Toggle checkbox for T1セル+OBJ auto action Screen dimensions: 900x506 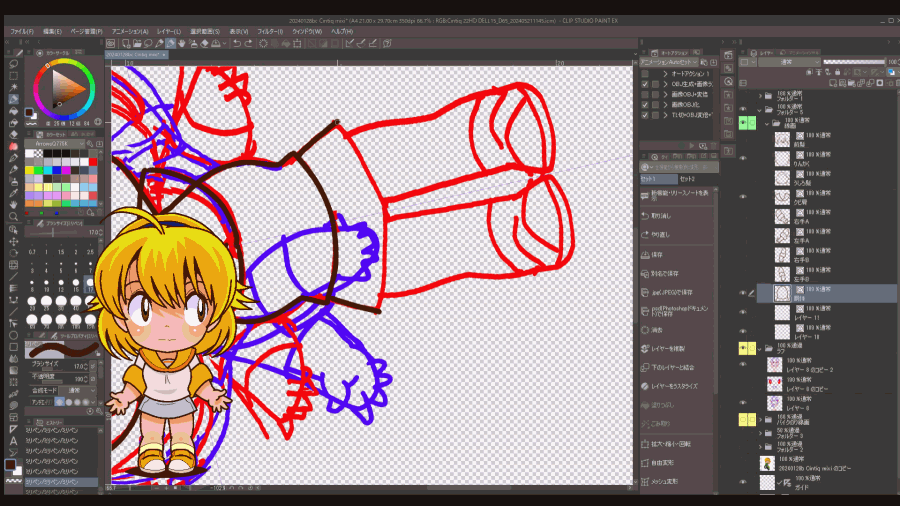pyautogui.click(x=645, y=115)
